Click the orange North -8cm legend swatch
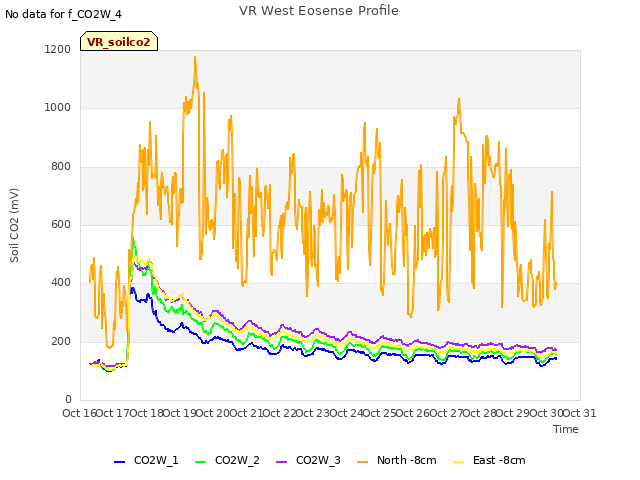The width and height of the screenshot is (640, 480). (x=362, y=462)
